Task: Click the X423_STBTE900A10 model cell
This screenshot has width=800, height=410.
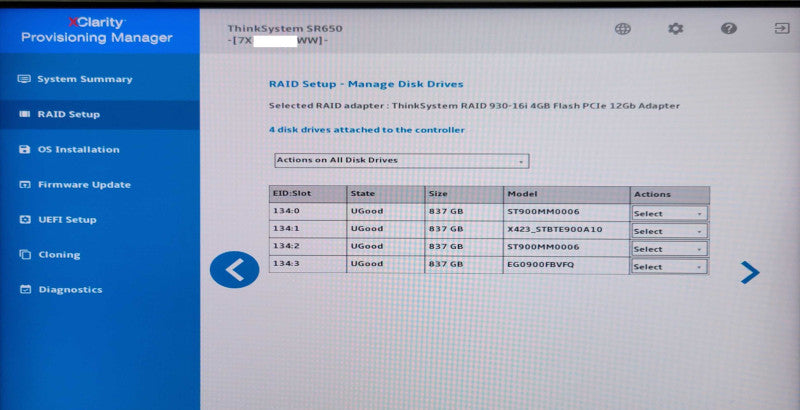Action: (x=566, y=229)
